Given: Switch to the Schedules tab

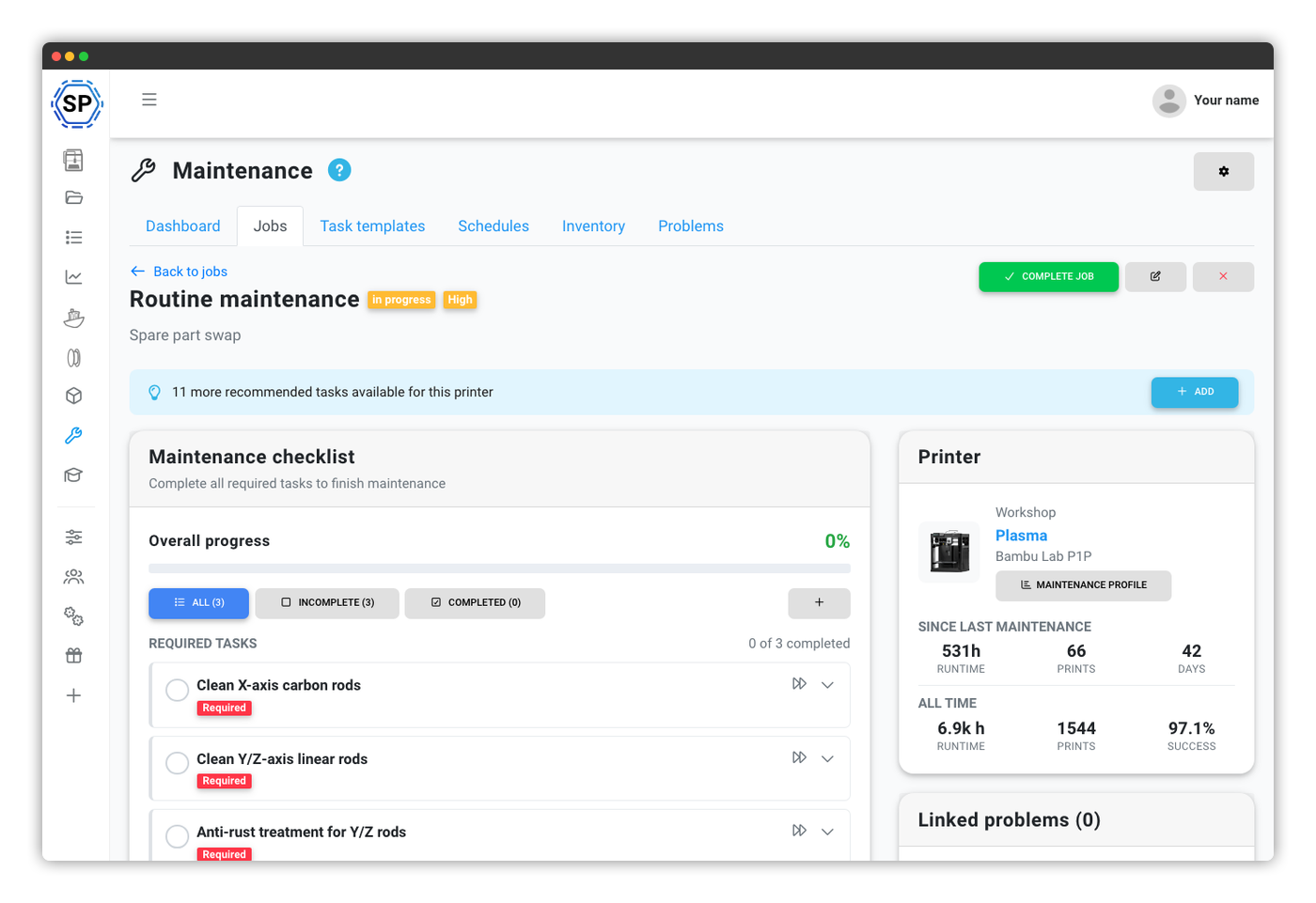Looking at the screenshot, I should [493, 226].
